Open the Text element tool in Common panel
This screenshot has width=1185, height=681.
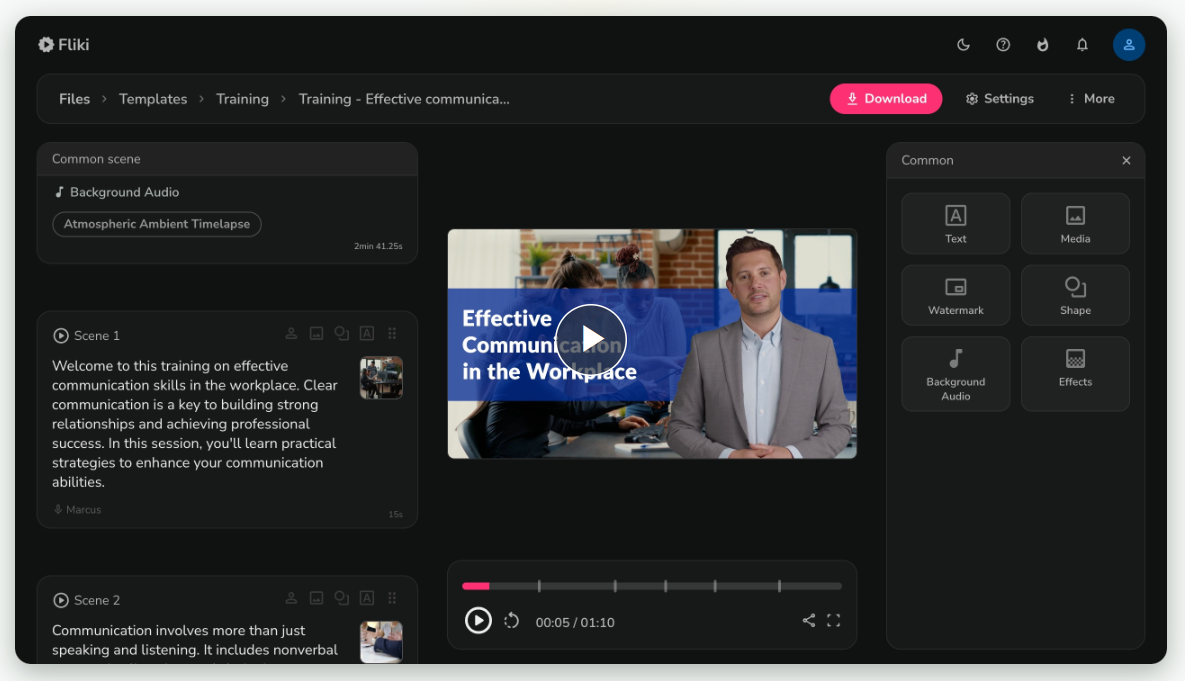(x=955, y=222)
